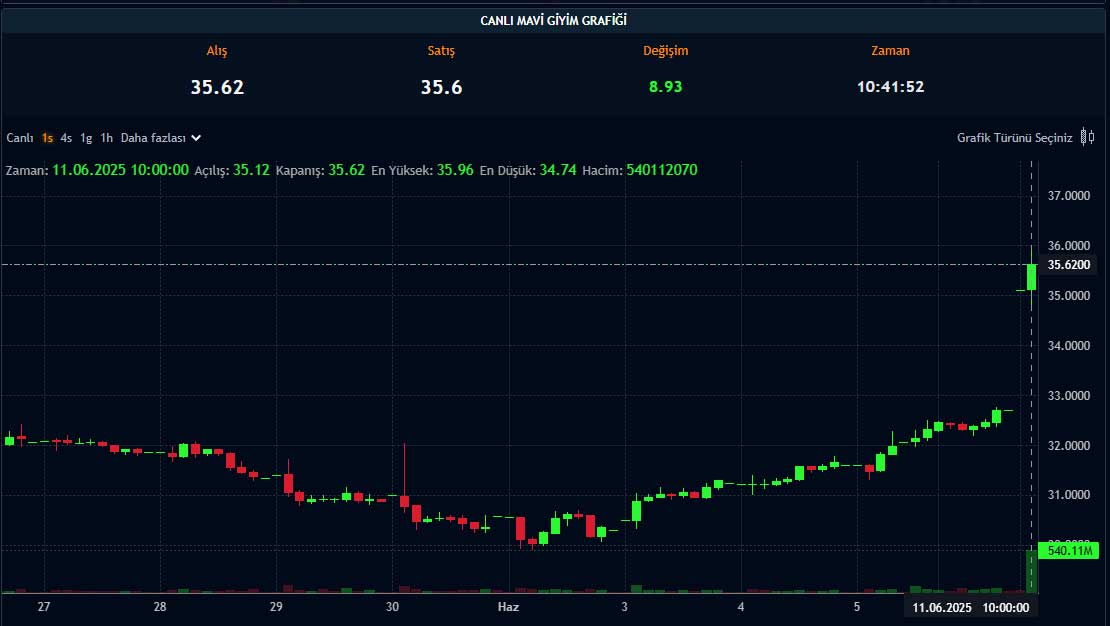1110x626 pixels.
Task: Click the Kapanış value 35.62
Action: pyautogui.click(x=346, y=170)
